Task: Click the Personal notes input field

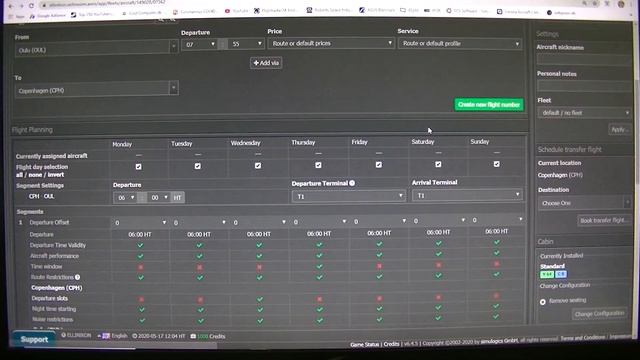Action: [584, 86]
